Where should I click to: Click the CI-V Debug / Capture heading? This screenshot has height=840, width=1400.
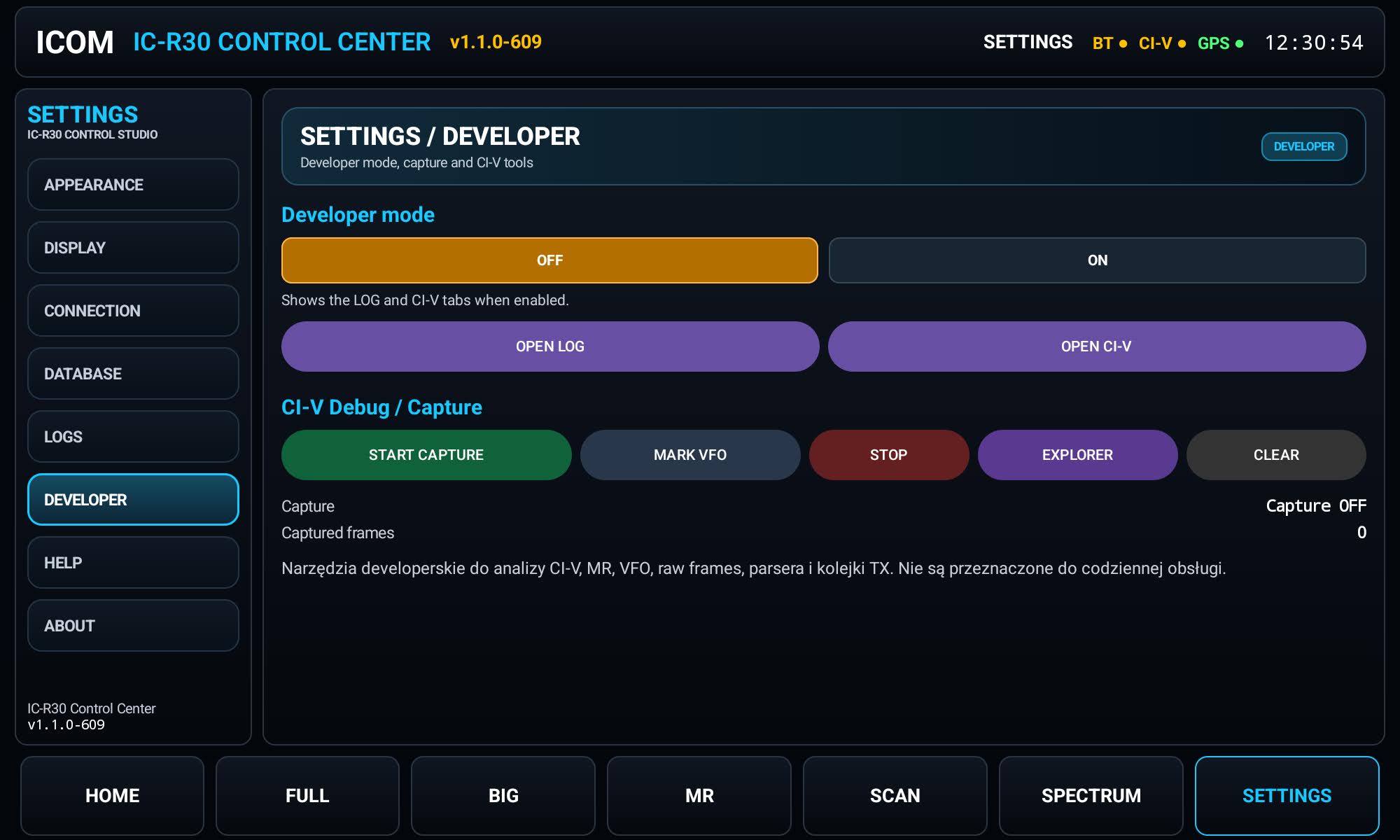tap(381, 407)
